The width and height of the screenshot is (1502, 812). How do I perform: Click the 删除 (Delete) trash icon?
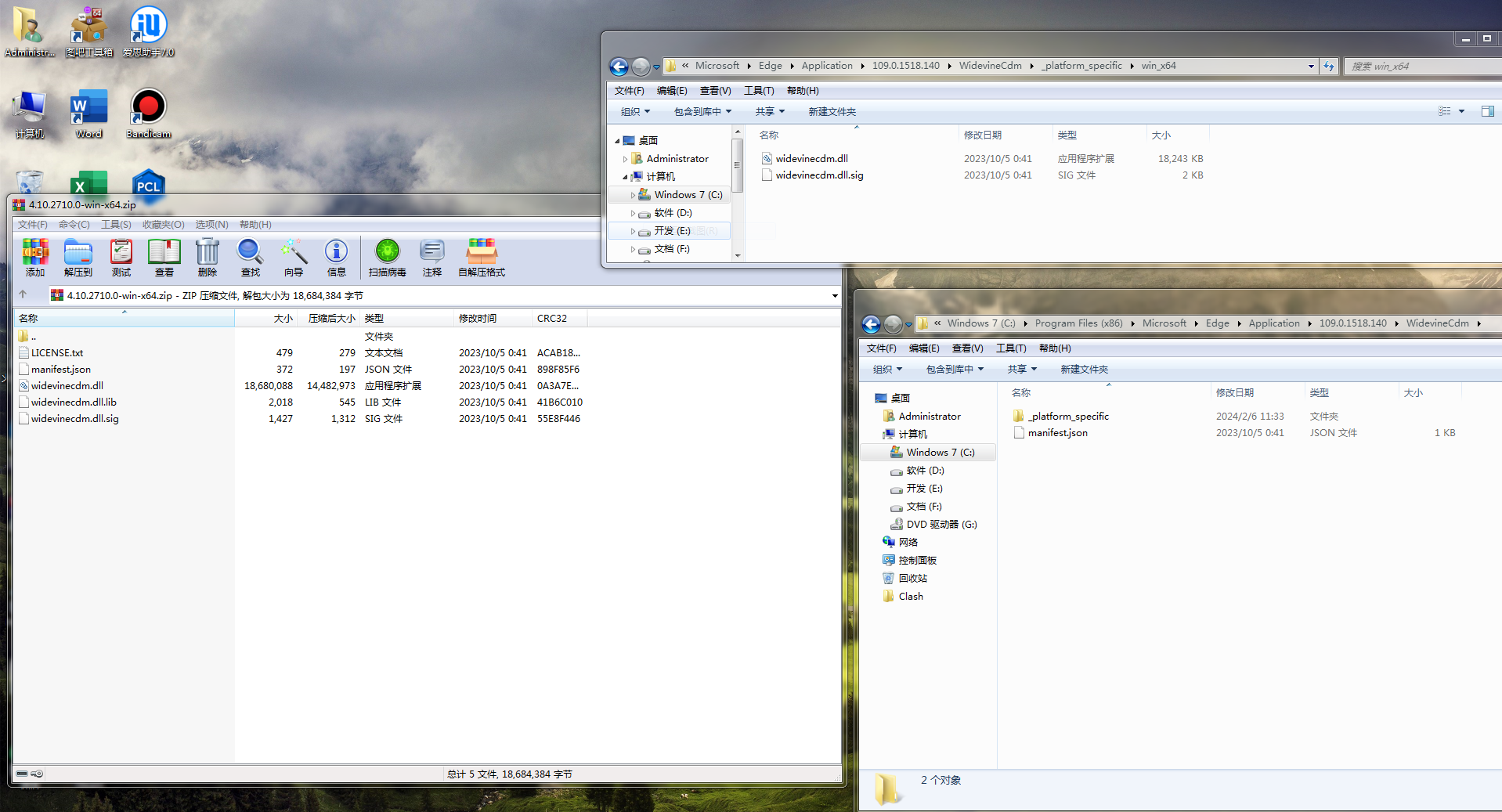coord(208,257)
